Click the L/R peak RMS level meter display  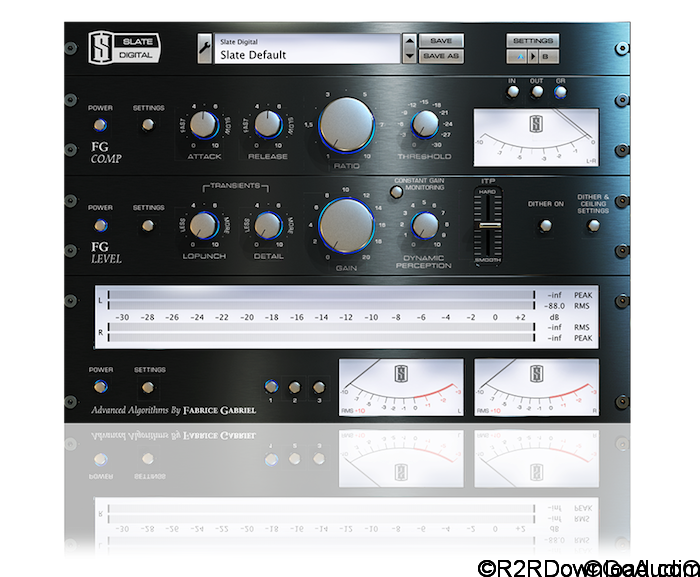[x=346, y=317]
